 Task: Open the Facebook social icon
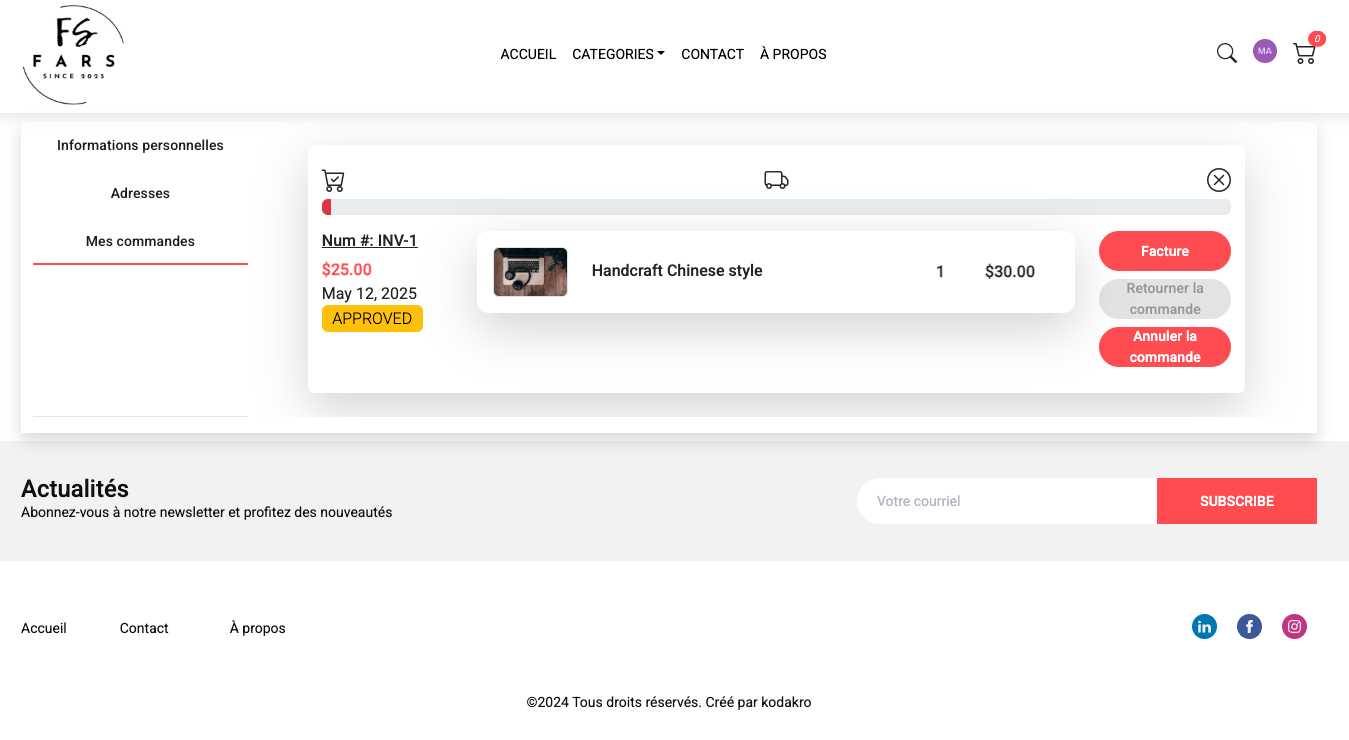[1249, 627]
